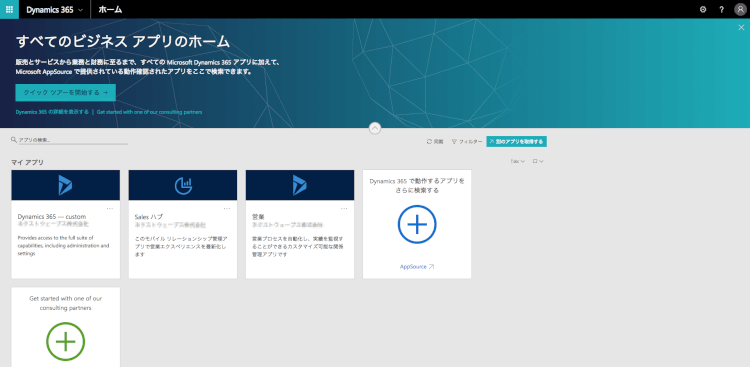The width and height of the screenshot is (750, 367).
Task: Follow the Dynamics 365 の詳細を表示する link
Action: click(52, 112)
